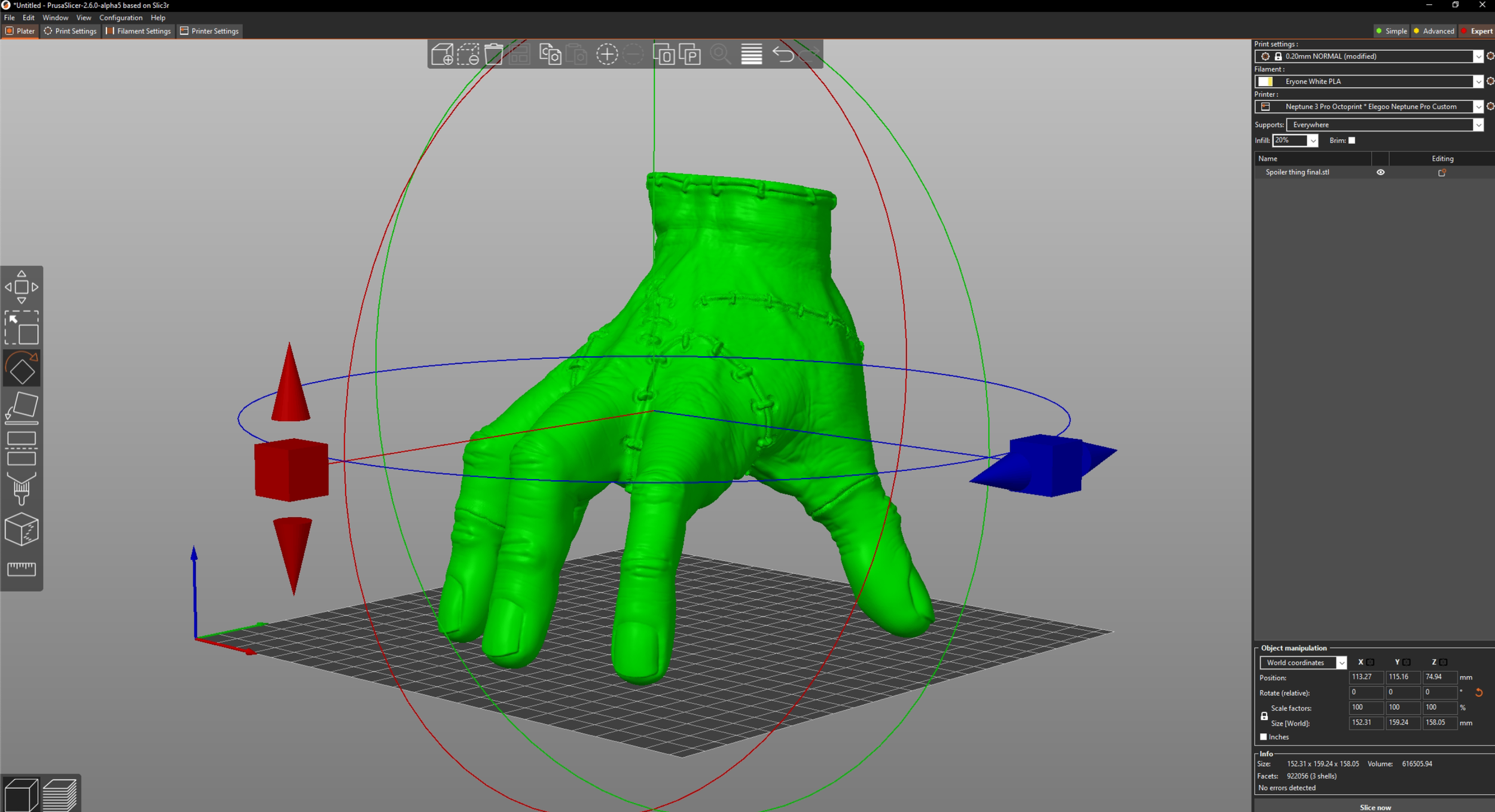Switch to sliced layers preview

click(60, 795)
